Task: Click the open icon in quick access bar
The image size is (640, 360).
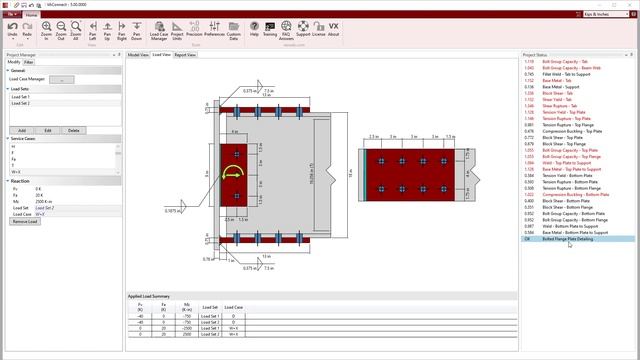Action: (17, 5)
